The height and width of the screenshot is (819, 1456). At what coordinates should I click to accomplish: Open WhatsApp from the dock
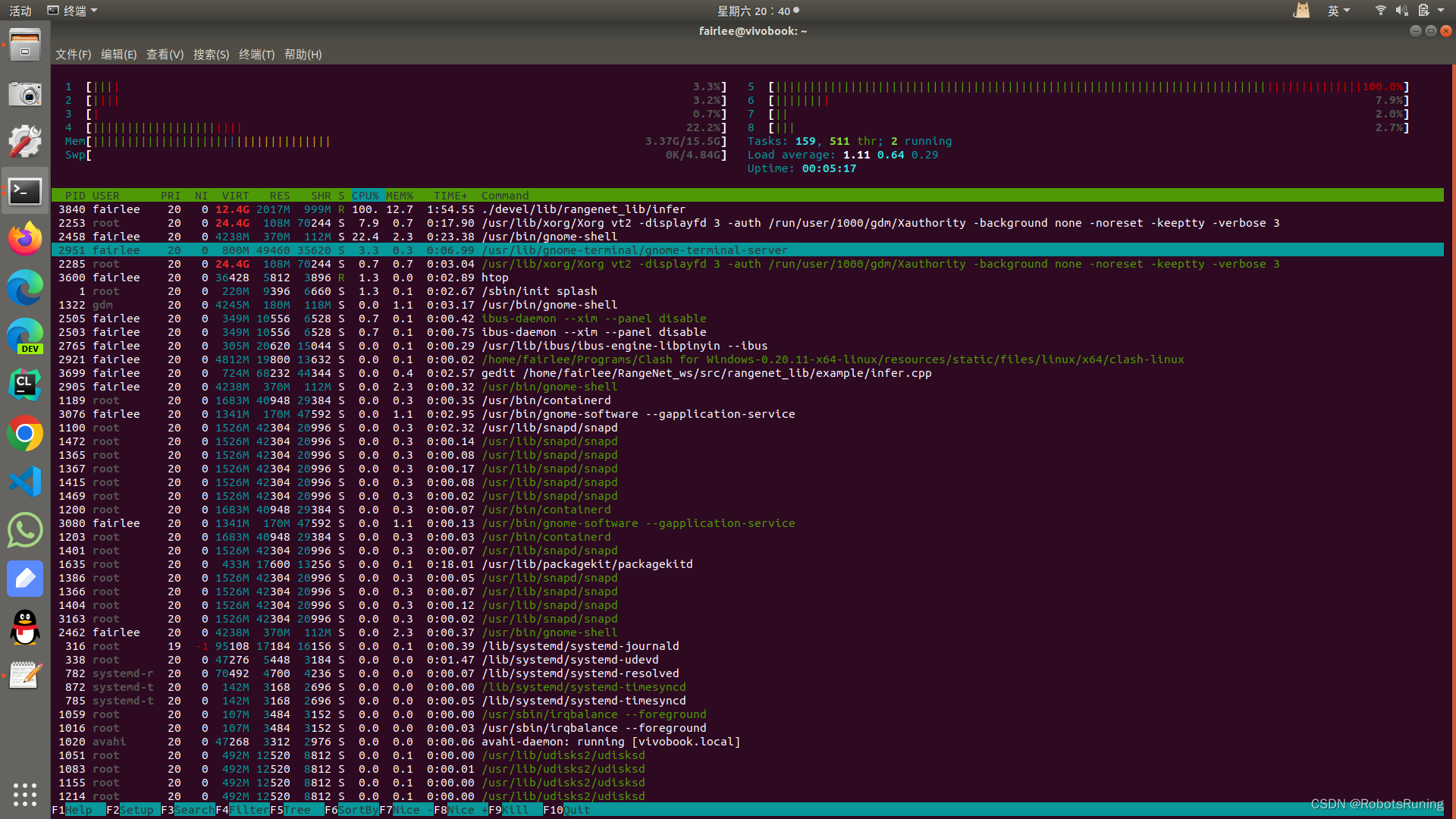25,530
